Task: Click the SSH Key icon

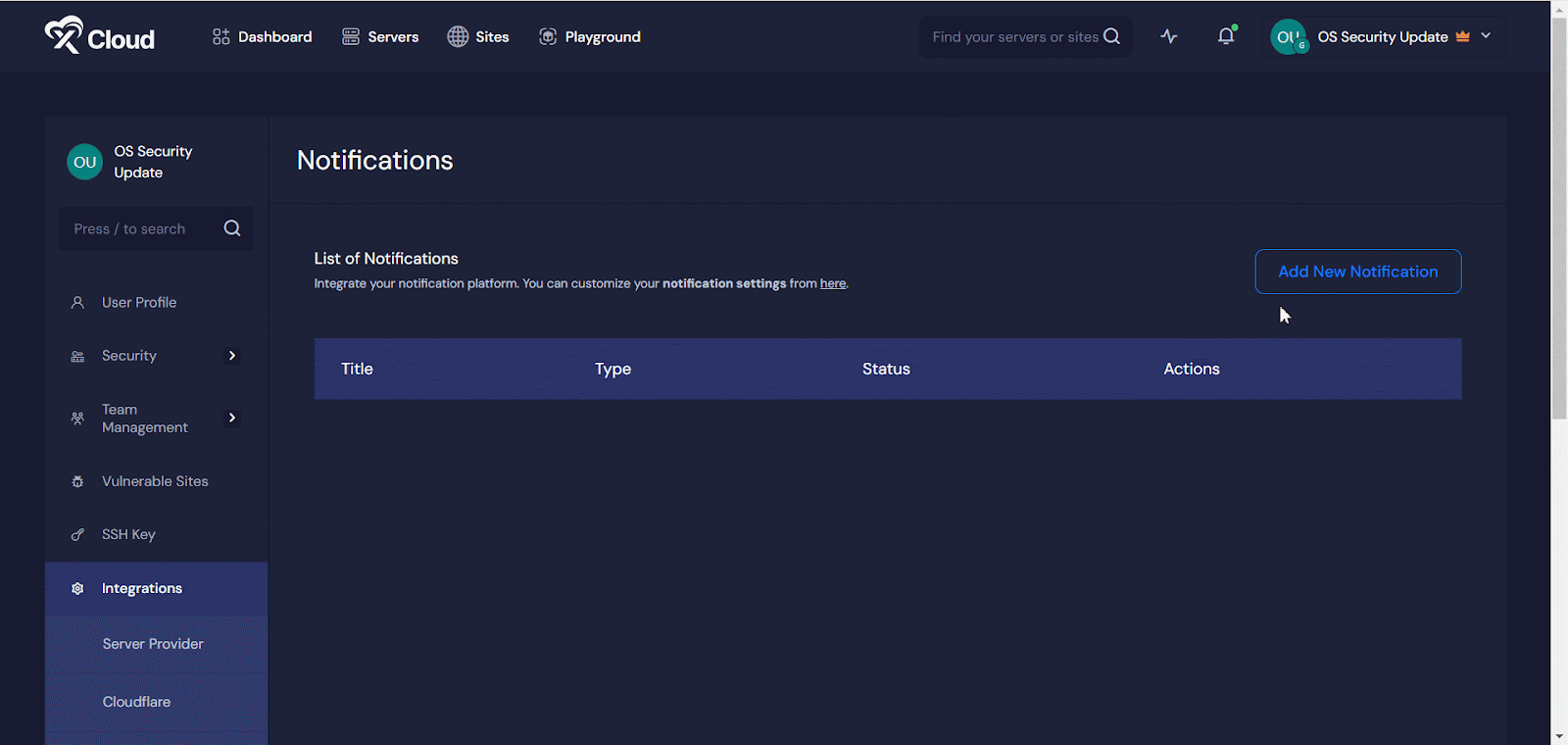Action: (x=77, y=534)
